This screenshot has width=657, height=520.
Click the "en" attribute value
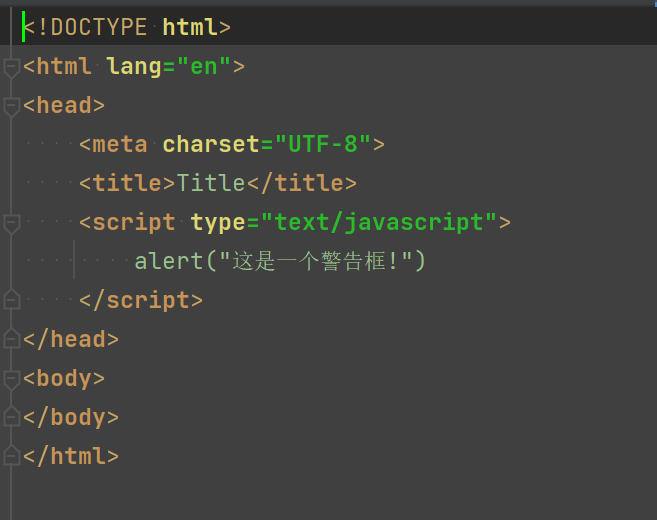[x=203, y=67]
